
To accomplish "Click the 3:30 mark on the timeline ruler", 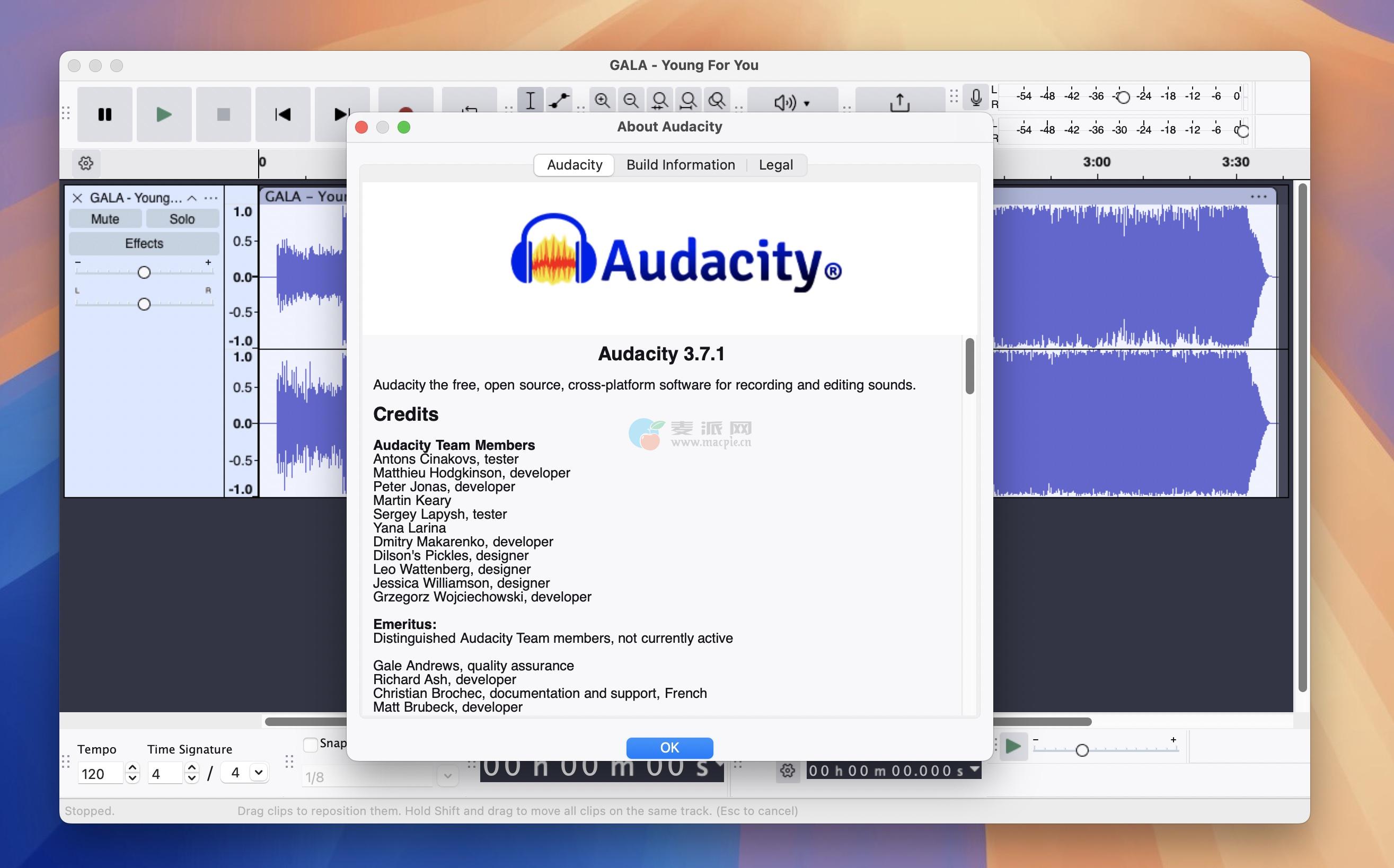I will pos(1236,162).
